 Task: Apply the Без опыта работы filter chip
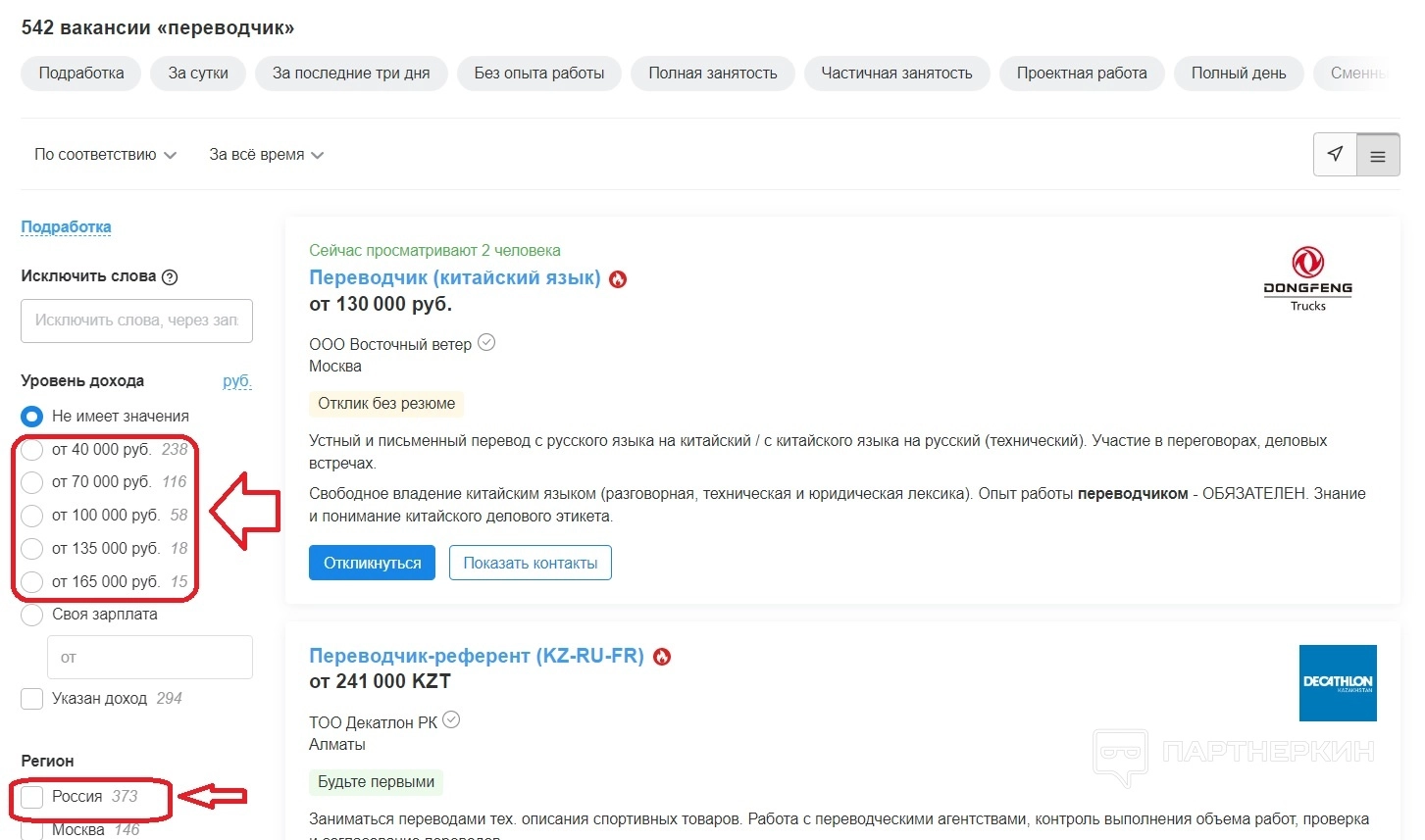coord(538,74)
